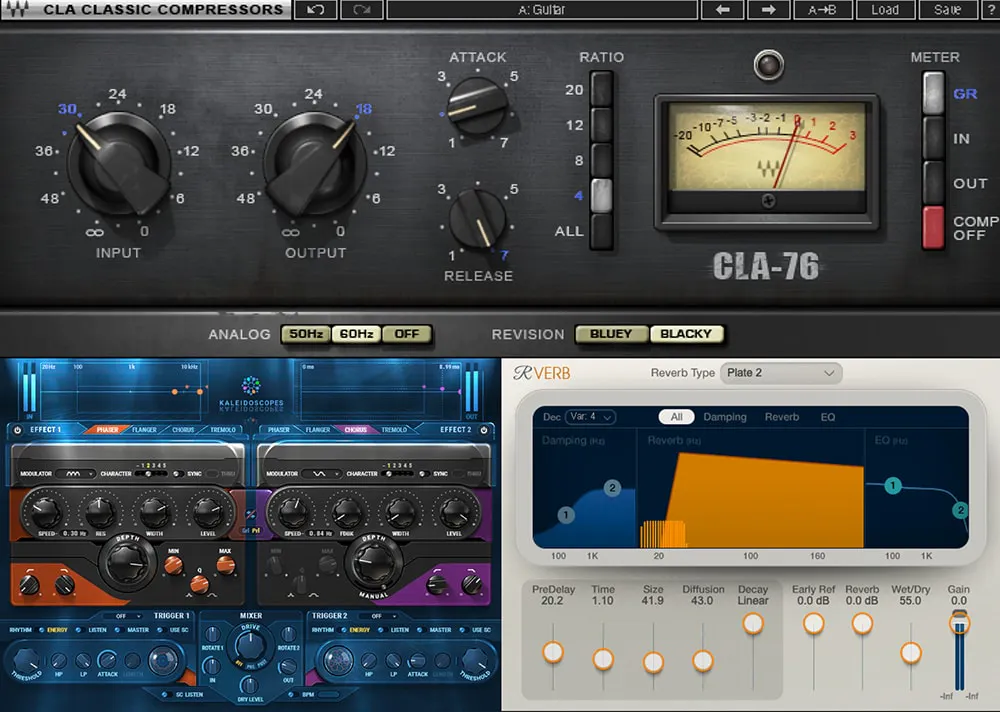Click the Mixer Drive knob
Screen dimensions: 1000x712
[x=250, y=644]
